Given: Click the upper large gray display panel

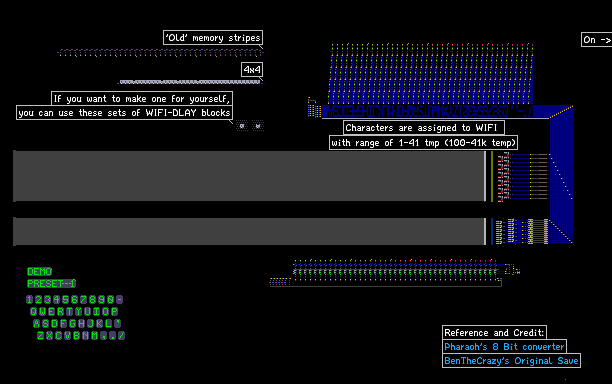Looking at the screenshot, I should point(249,176).
